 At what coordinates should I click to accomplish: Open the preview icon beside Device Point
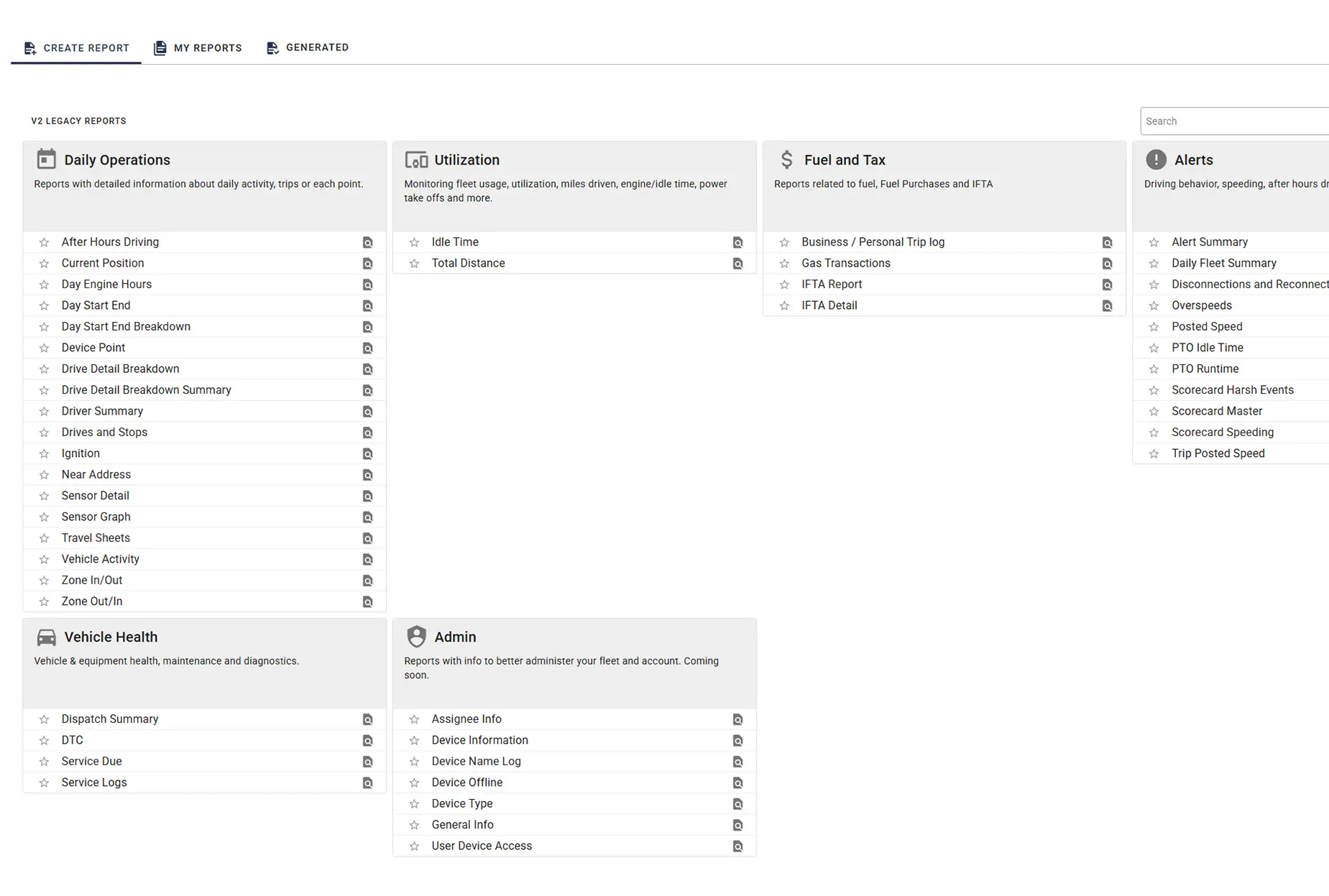pyautogui.click(x=367, y=347)
